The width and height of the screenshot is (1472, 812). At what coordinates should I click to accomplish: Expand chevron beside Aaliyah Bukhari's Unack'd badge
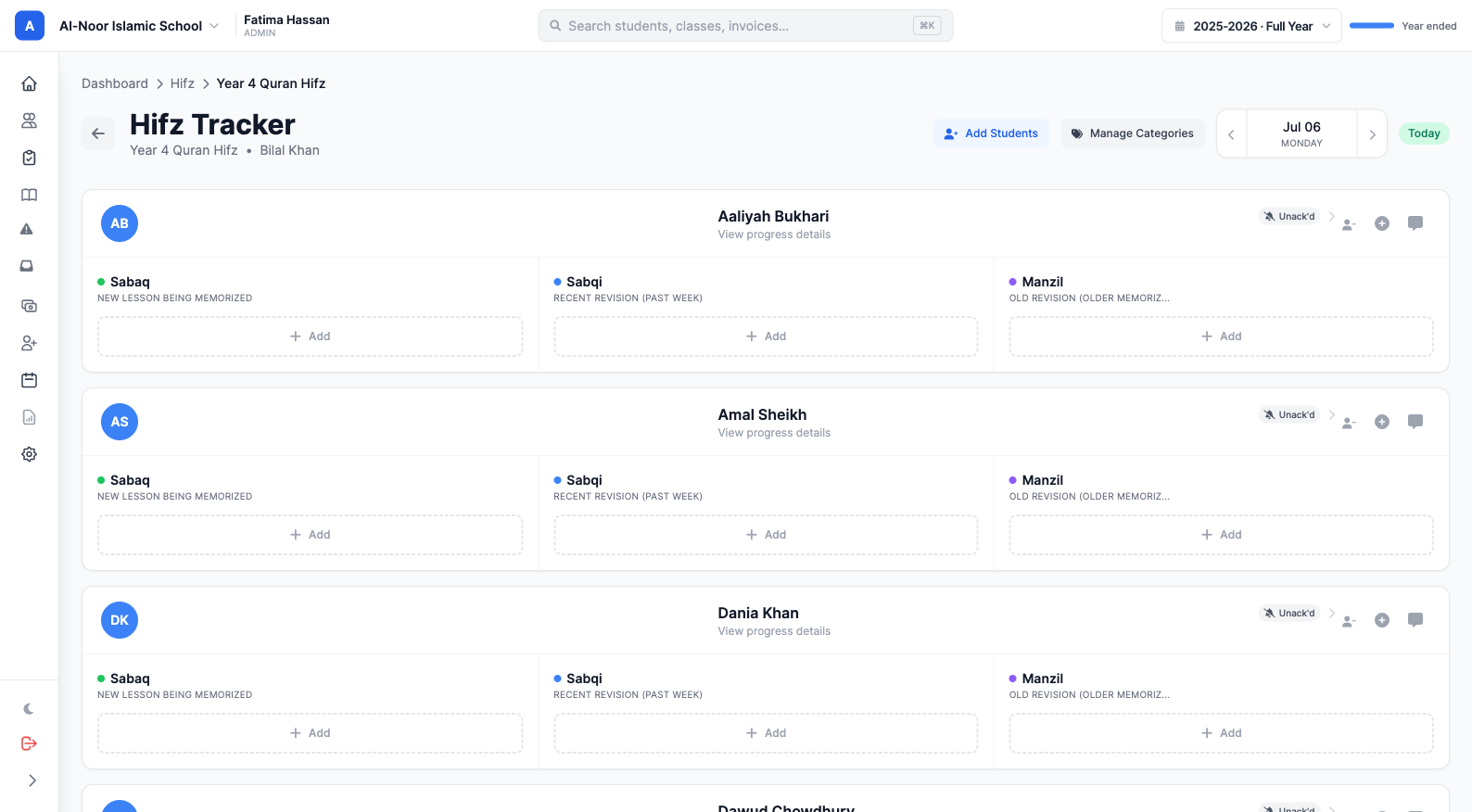pyautogui.click(x=1332, y=216)
